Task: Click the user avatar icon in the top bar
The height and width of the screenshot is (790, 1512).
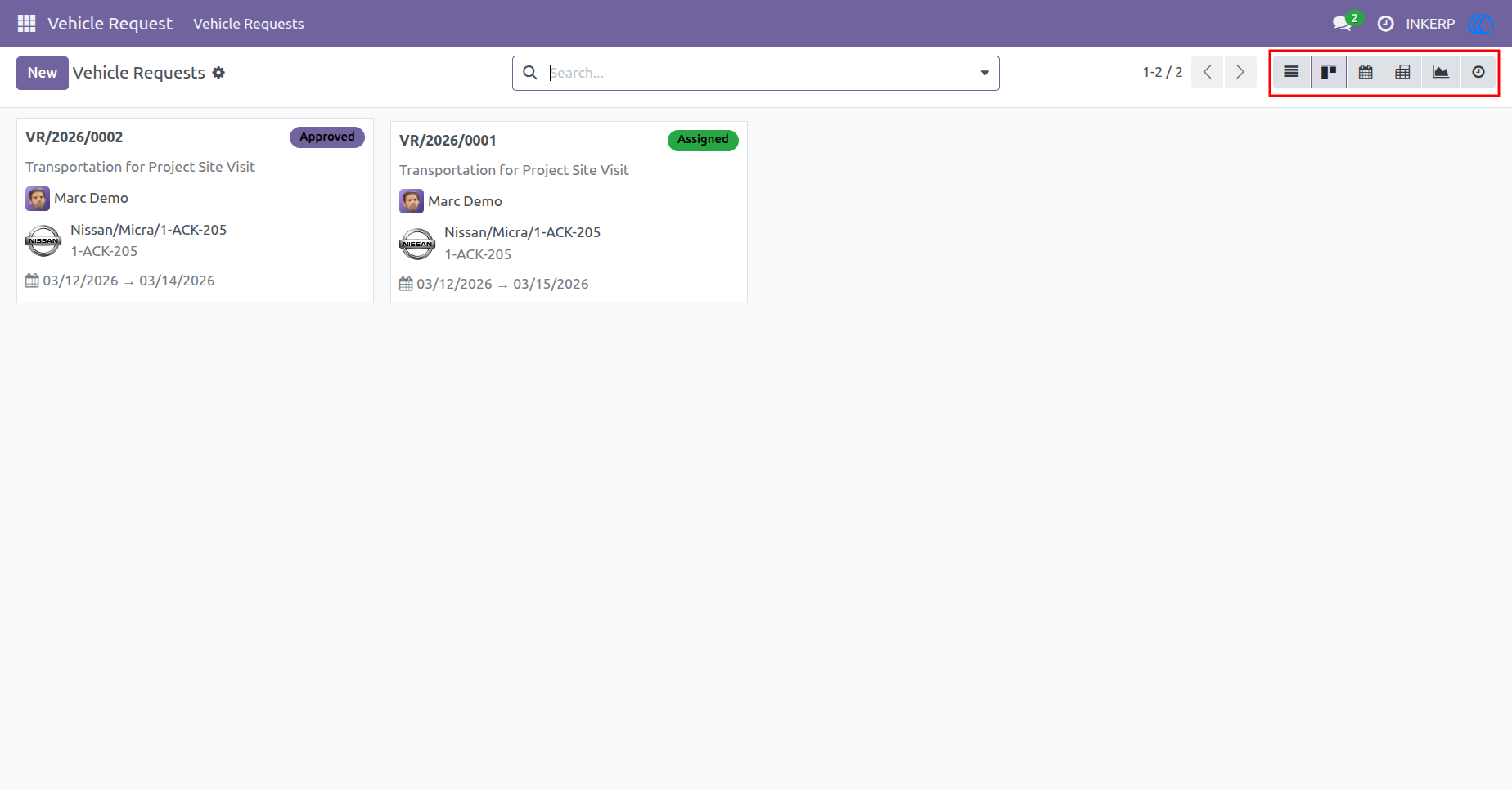Action: 1481,24
